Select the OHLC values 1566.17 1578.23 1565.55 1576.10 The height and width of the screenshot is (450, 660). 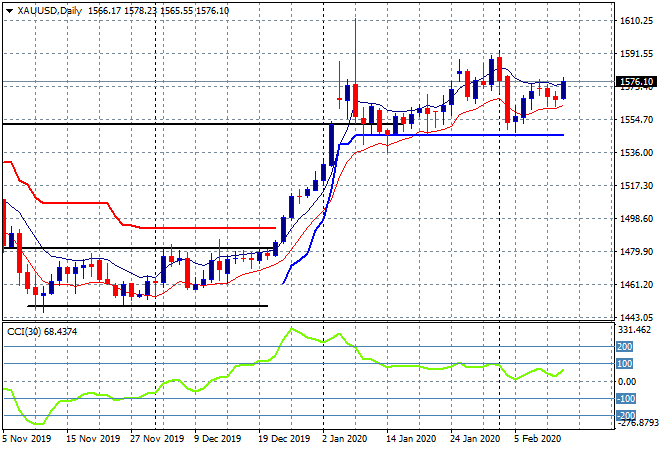click(x=158, y=11)
